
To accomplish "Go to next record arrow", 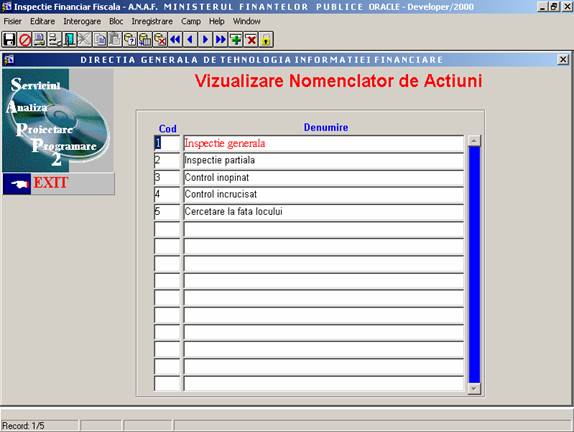I will tap(205, 40).
